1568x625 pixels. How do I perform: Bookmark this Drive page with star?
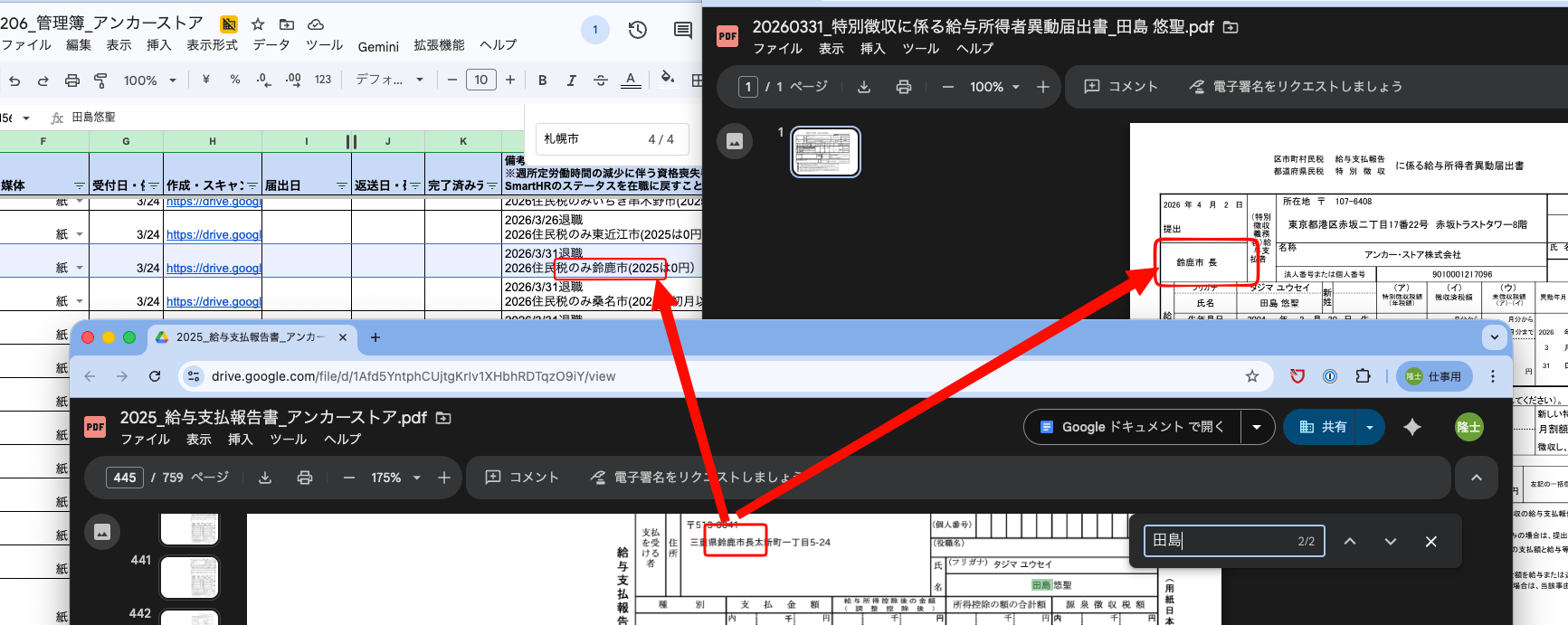(x=1252, y=376)
